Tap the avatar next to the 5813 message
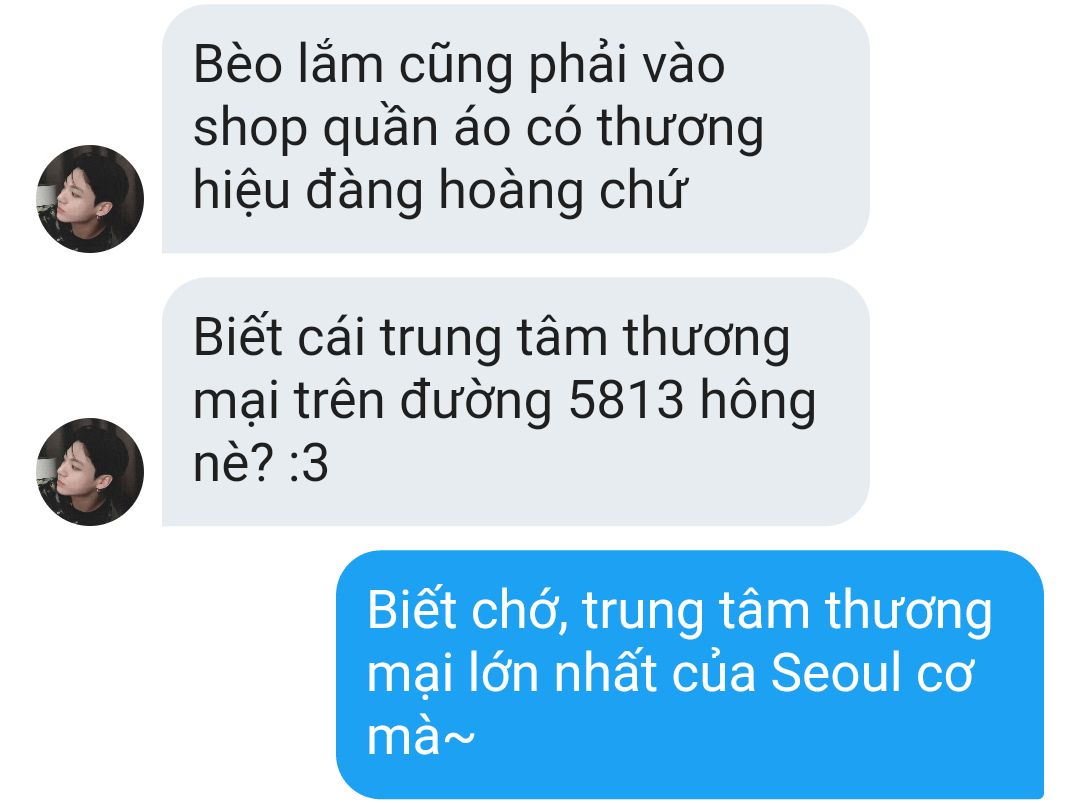 coord(90,472)
